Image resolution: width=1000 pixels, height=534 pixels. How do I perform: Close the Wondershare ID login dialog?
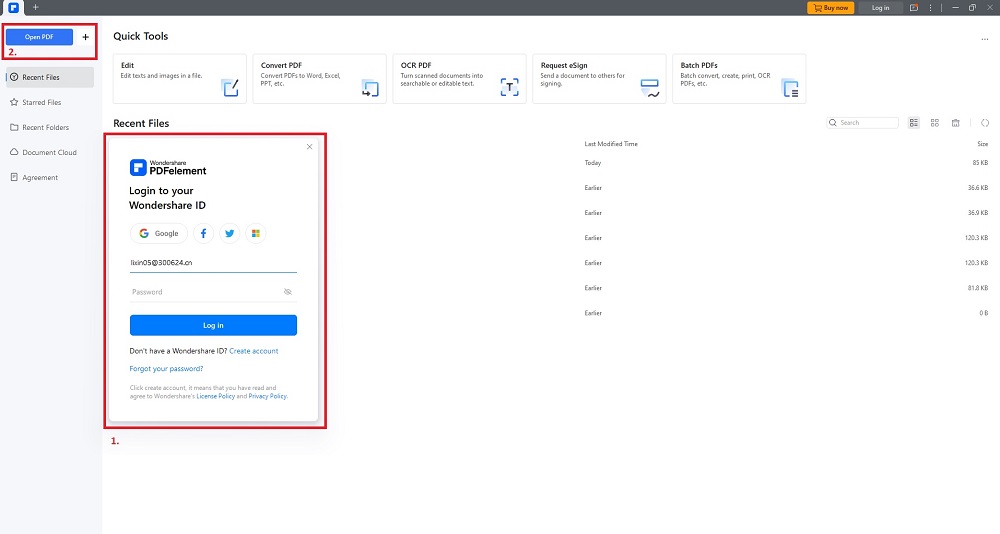309,147
